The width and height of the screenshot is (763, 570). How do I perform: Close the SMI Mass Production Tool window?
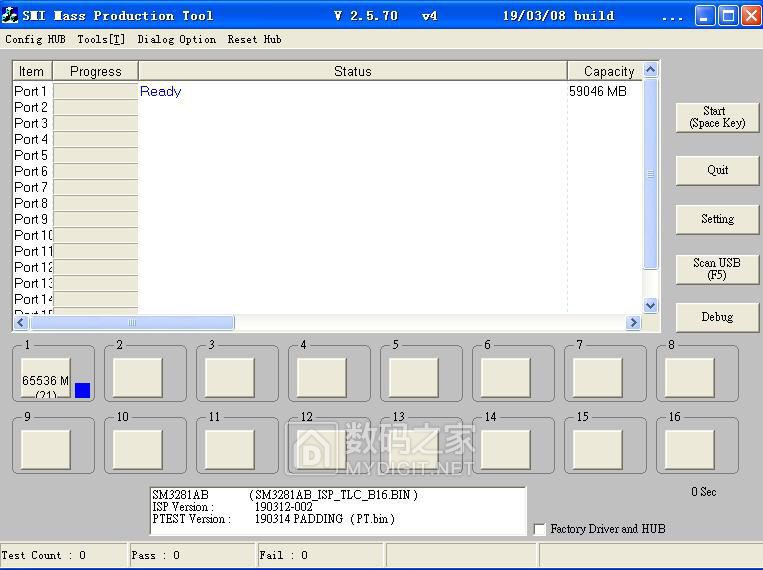751,16
